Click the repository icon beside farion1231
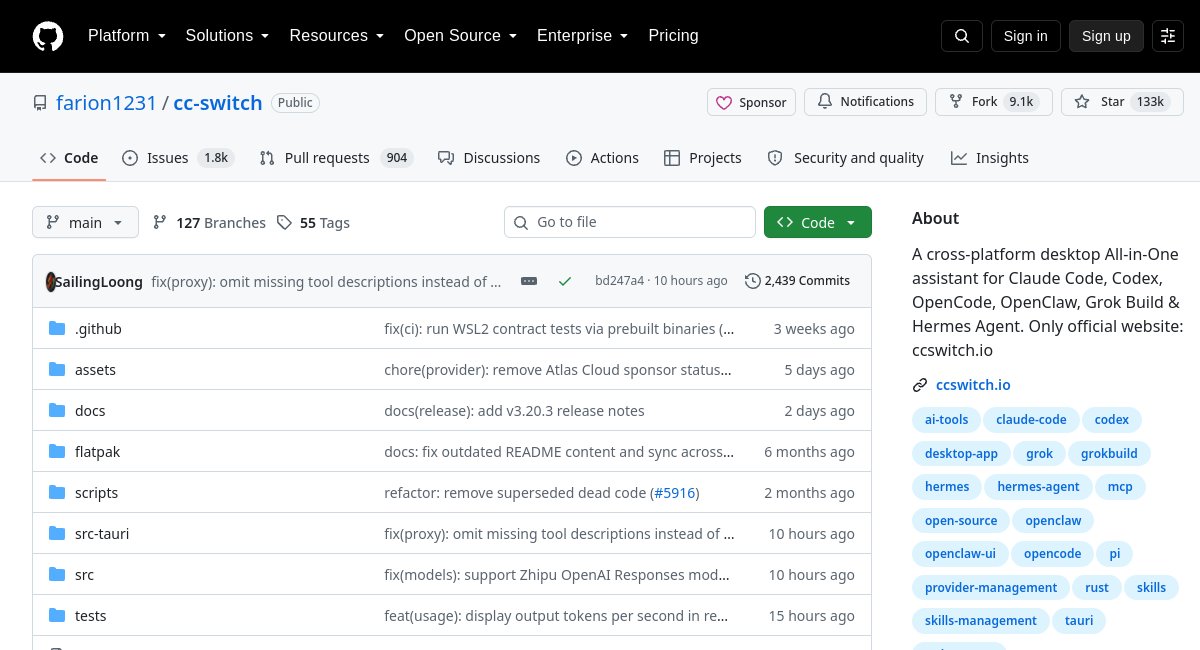The image size is (1200, 650). pos(40,103)
